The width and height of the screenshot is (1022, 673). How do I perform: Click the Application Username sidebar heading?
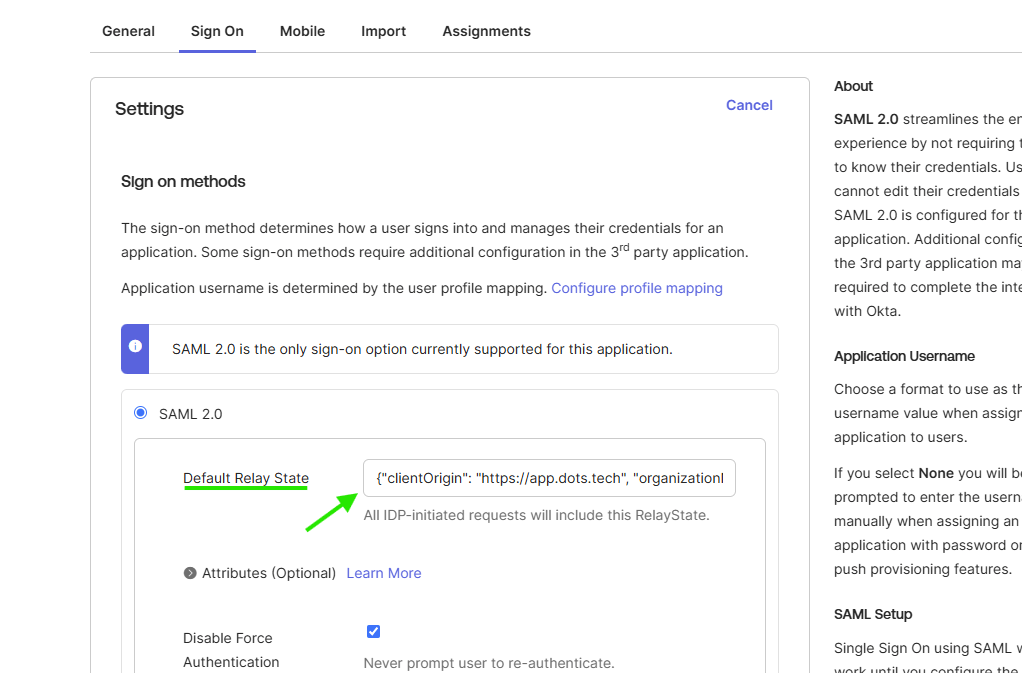904,356
